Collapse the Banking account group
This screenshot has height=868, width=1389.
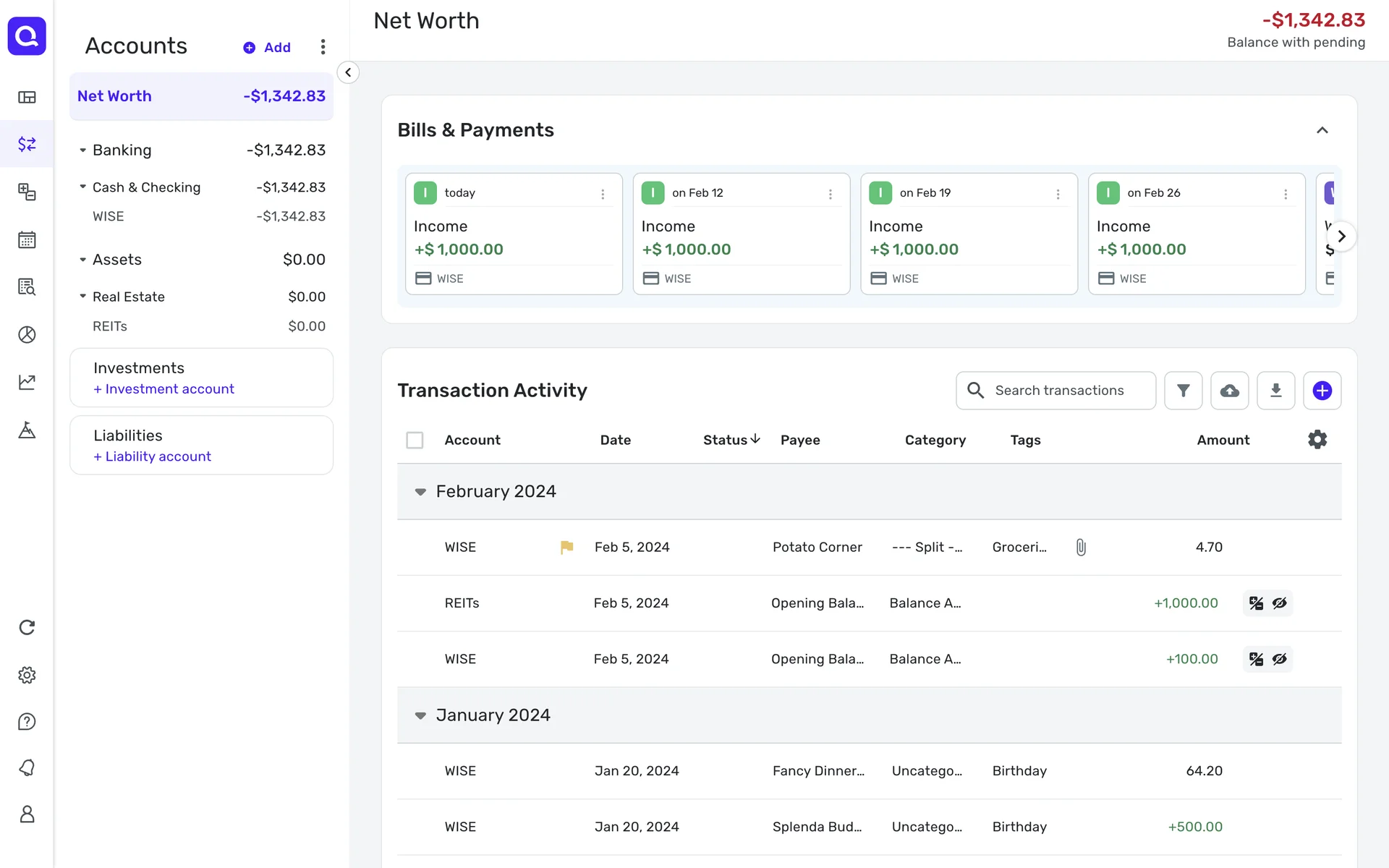(x=82, y=150)
